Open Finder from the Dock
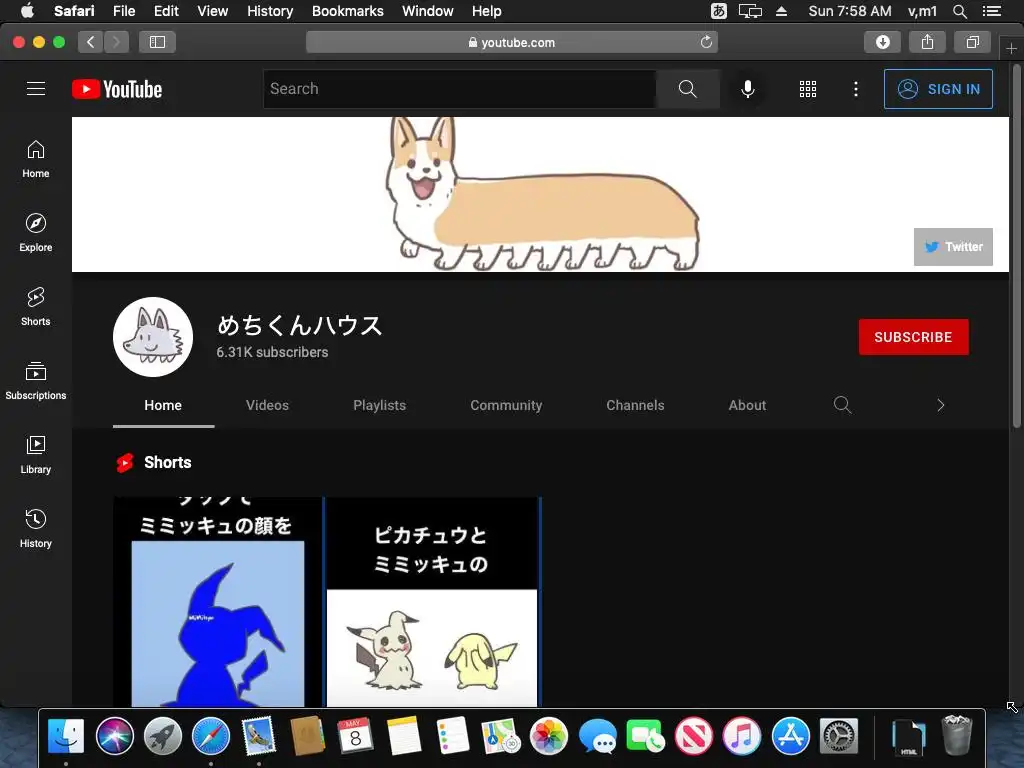 pos(66,736)
